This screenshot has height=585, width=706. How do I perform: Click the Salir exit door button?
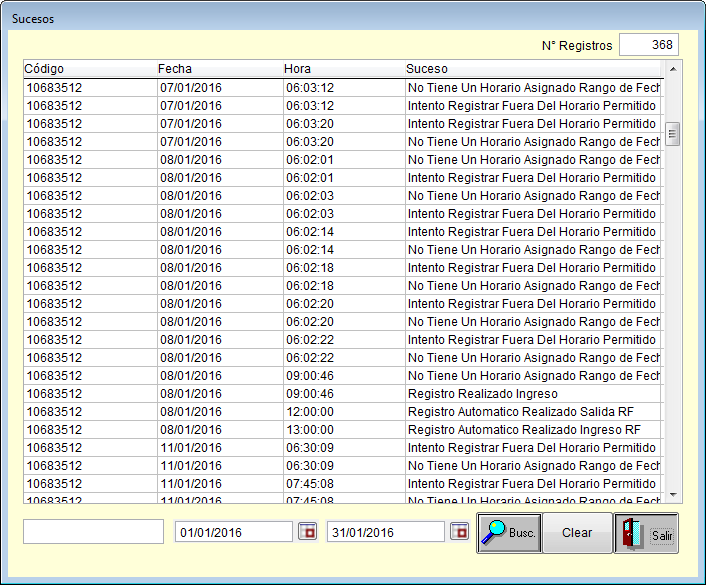pos(647,533)
